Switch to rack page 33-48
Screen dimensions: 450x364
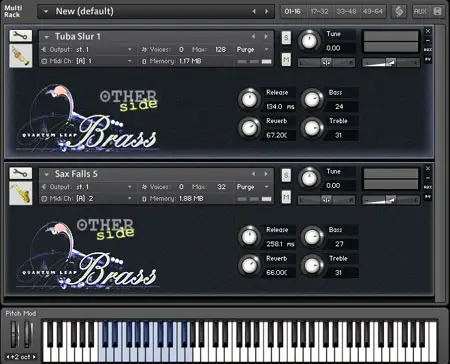(346, 12)
